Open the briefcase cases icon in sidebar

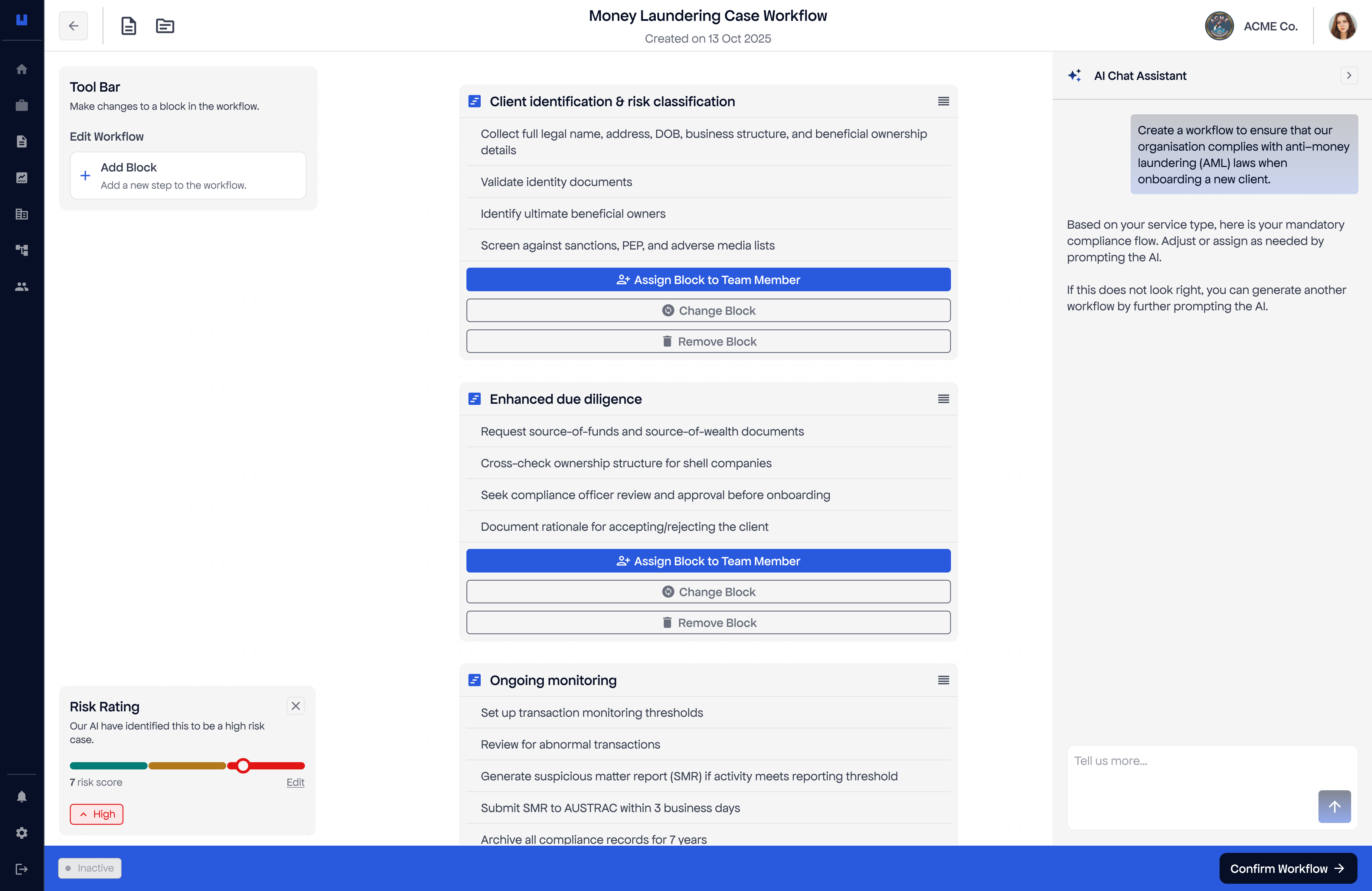tap(22, 106)
